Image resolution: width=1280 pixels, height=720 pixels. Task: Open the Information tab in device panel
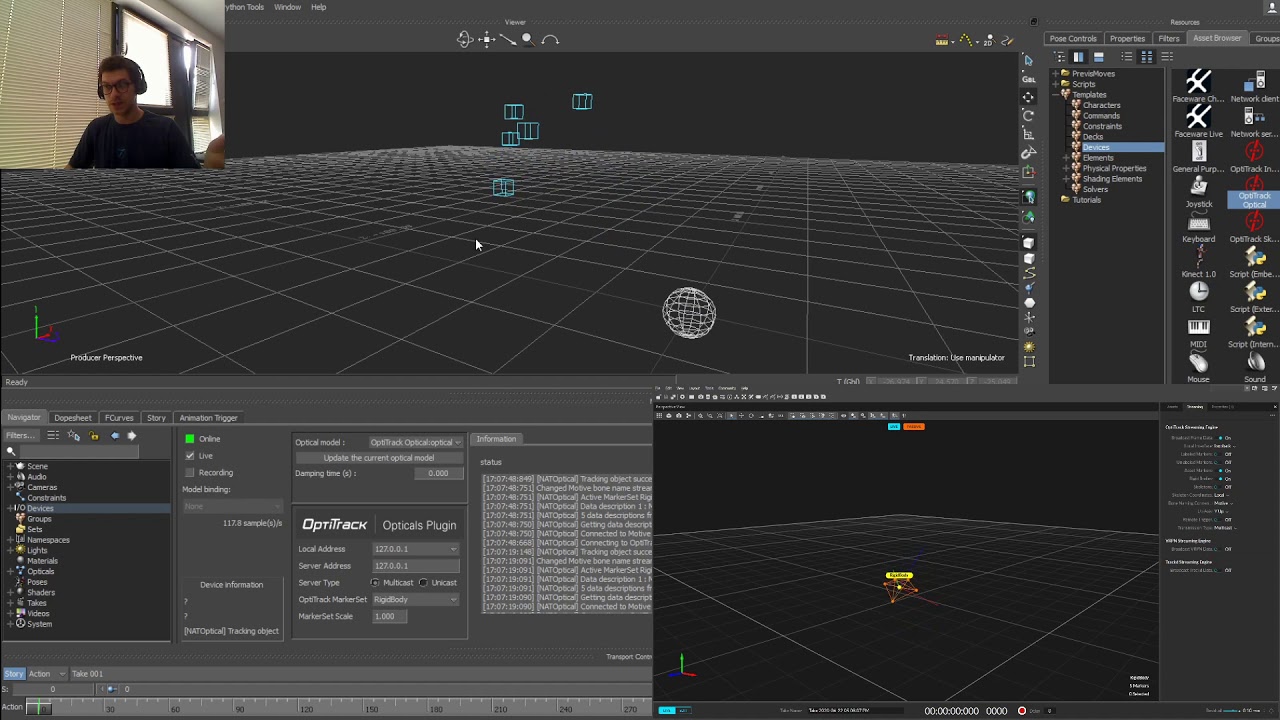(x=496, y=439)
